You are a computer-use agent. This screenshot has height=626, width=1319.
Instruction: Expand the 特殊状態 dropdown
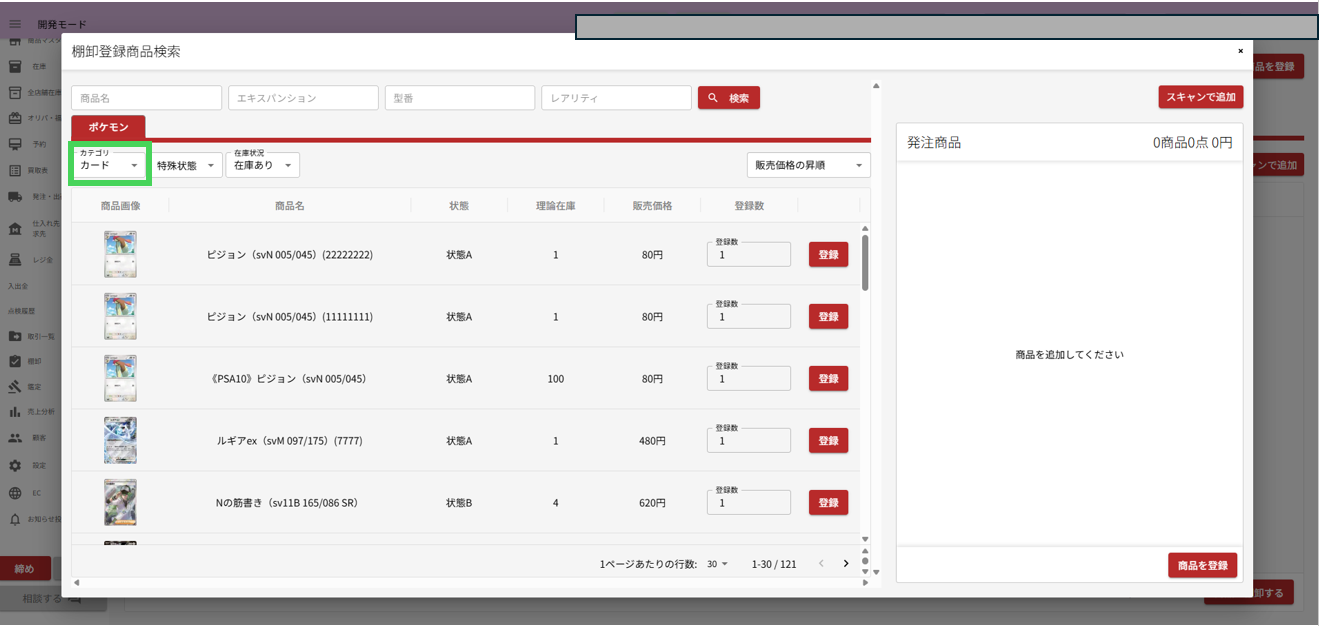coord(186,166)
